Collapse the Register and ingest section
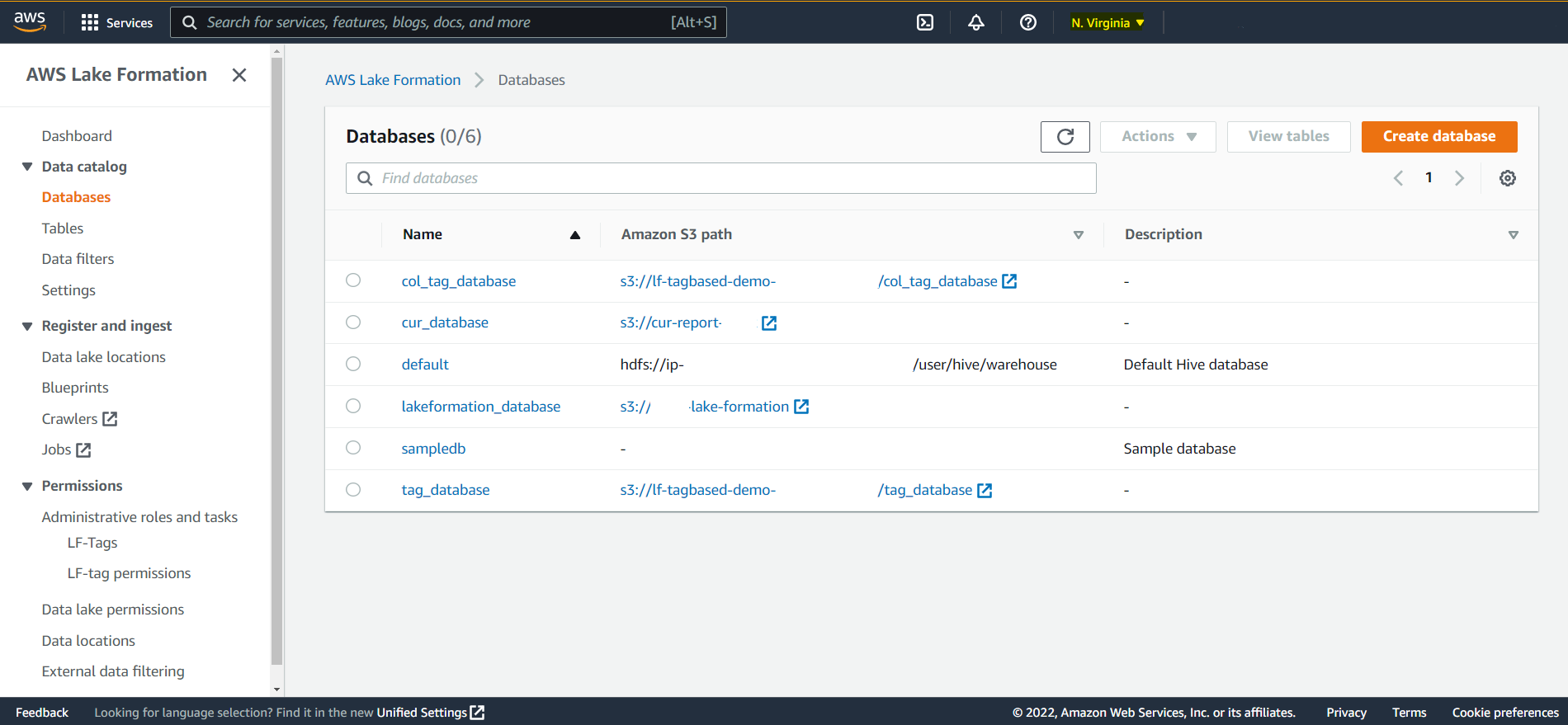This screenshot has width=1568, height=725. tap(27, 327)
